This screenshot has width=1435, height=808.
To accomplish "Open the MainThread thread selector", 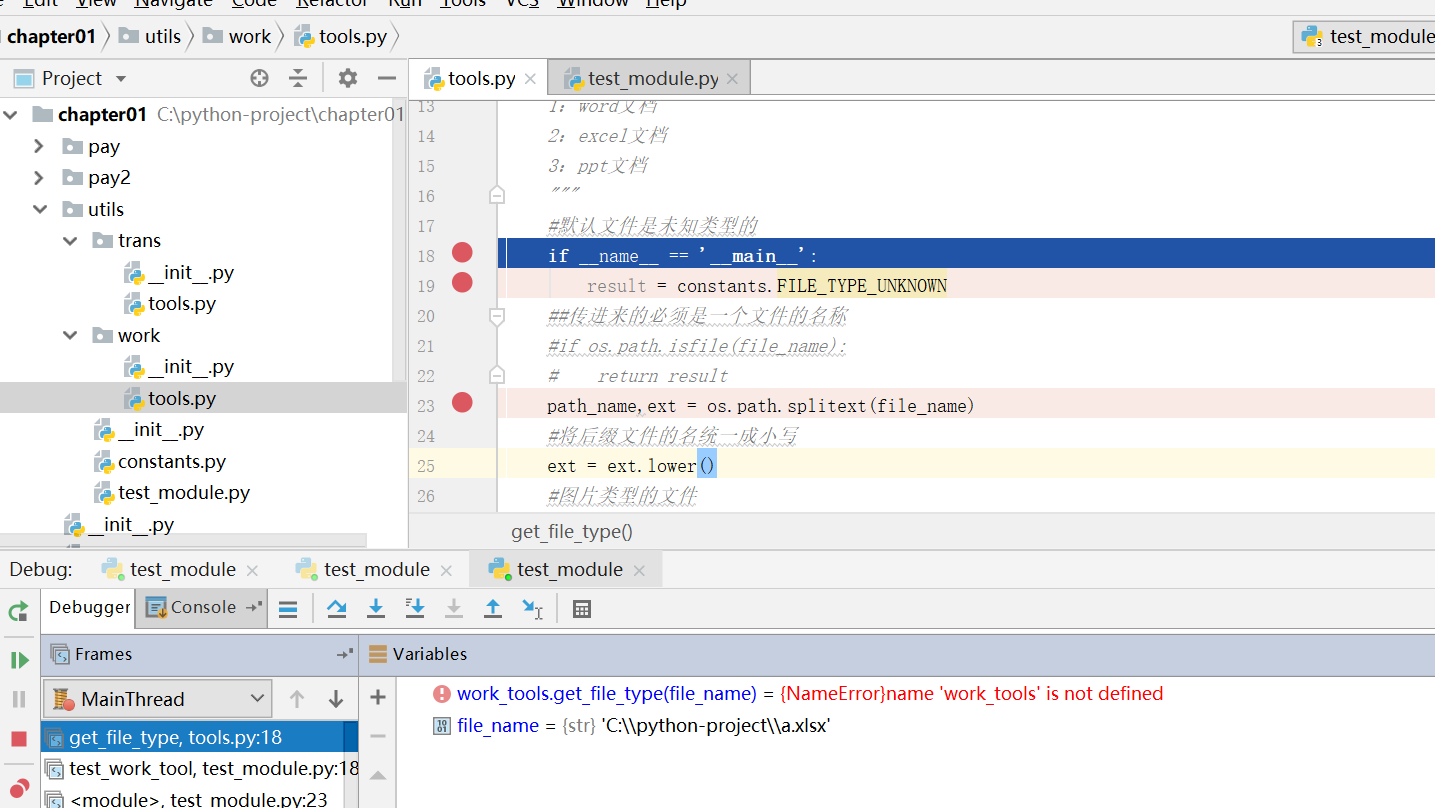I will coord(158,699).
